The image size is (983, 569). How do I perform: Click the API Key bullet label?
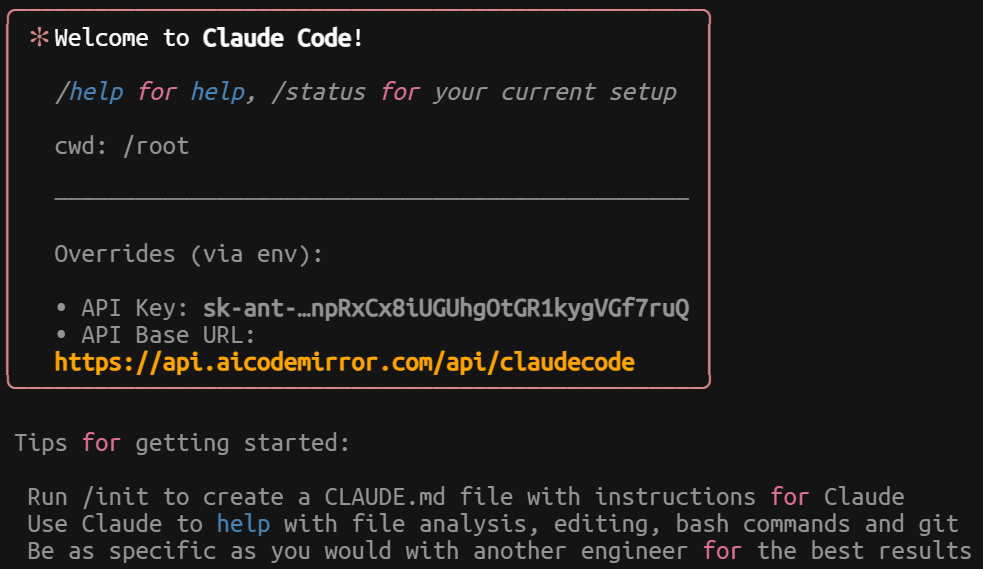pos(135,308)
